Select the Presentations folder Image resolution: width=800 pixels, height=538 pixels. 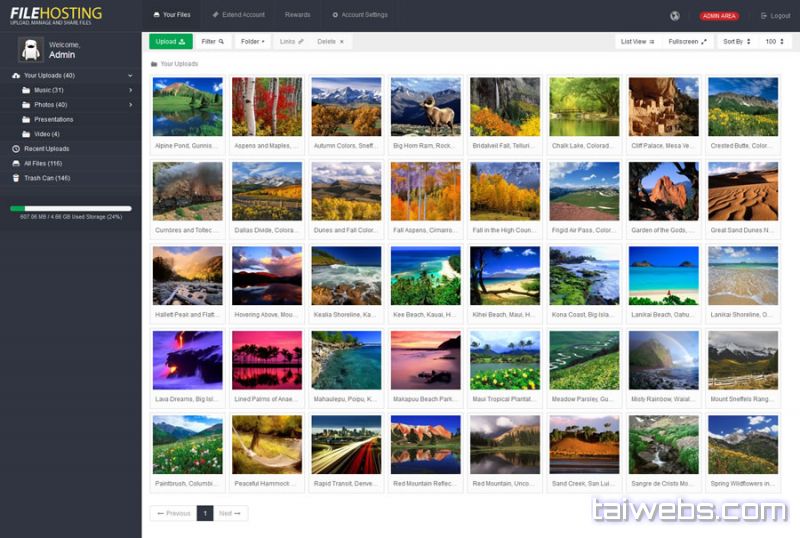(53, 119)
